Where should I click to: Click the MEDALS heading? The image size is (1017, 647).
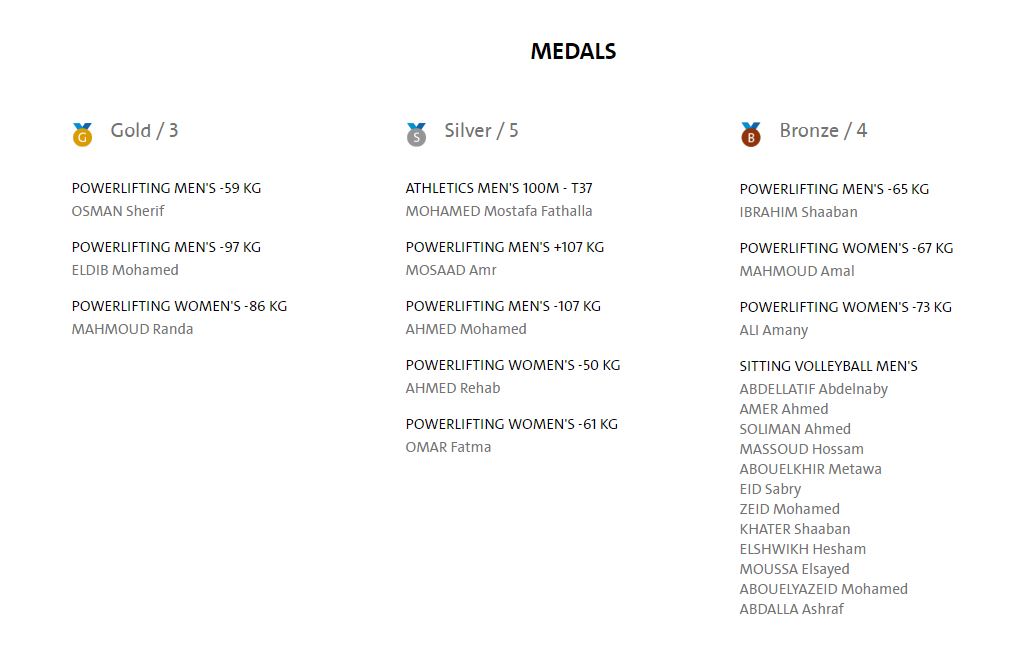click(x=573, y=51)
